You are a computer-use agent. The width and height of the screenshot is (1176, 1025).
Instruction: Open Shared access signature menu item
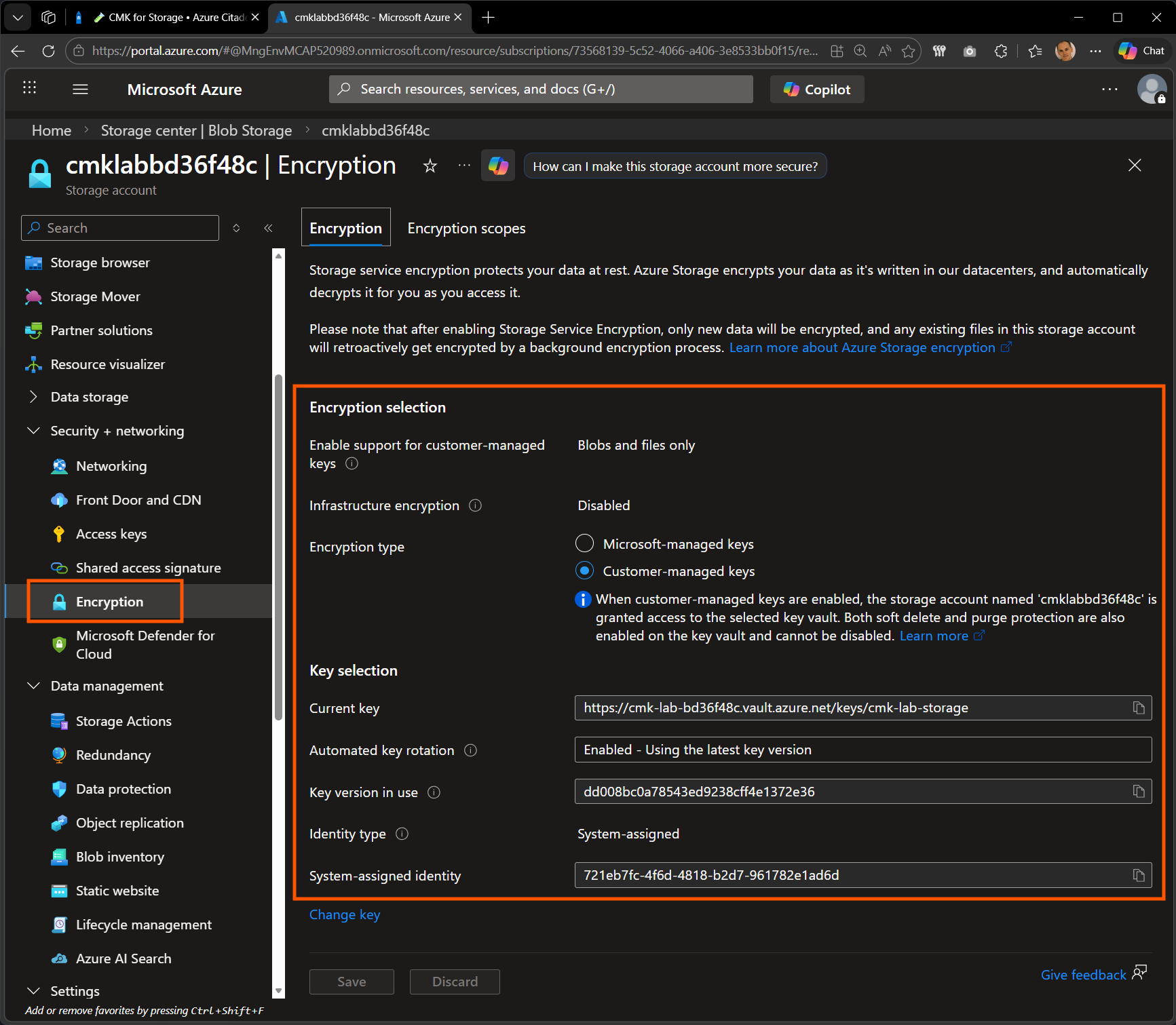[x=149, y=568]
